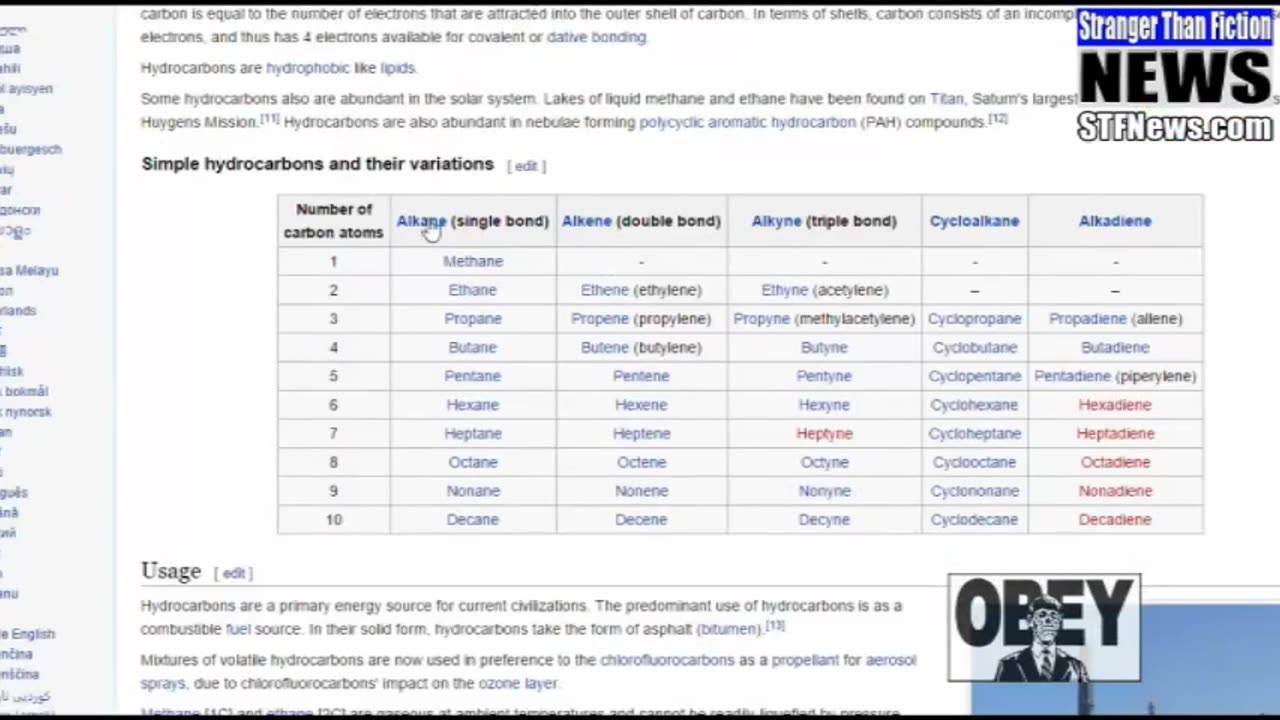Image resolution: width=1280 pixels, height=720 pixels.
Task: Select the Cyclopropane link
Action: point(975,319)
